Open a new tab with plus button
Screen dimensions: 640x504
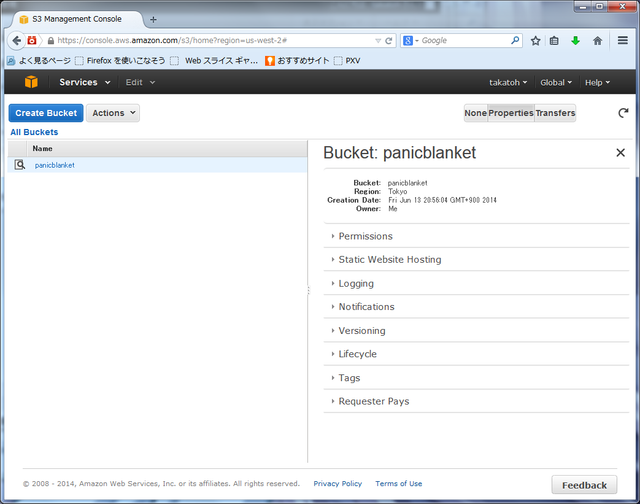coord(153,19)
